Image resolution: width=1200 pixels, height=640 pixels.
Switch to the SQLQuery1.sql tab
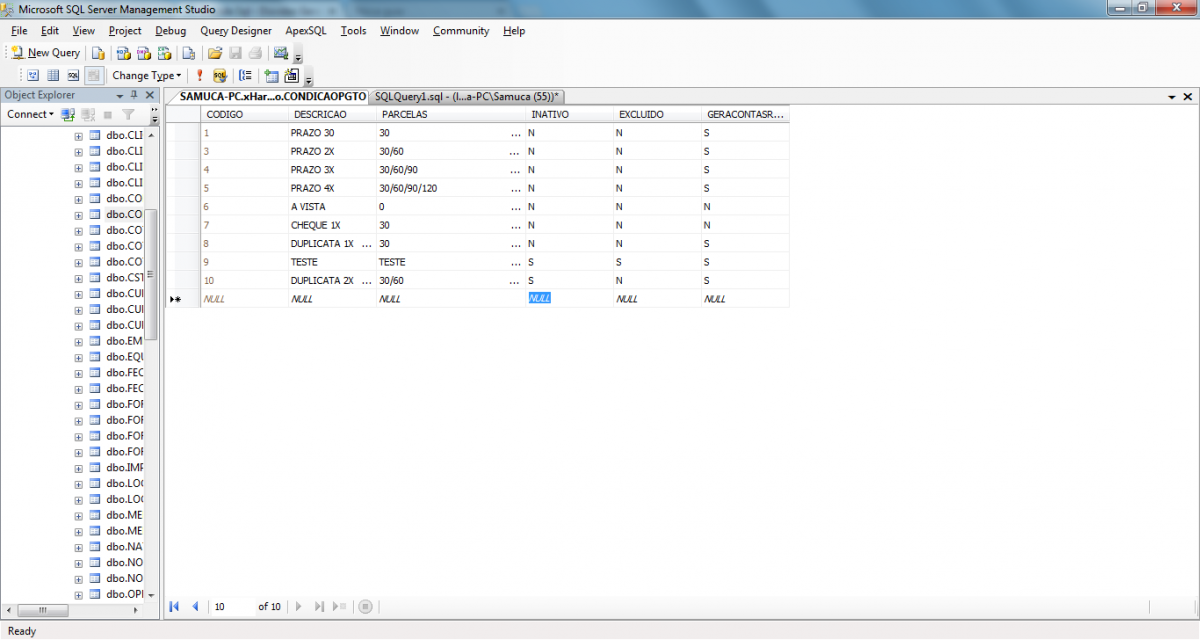[467, 97]
